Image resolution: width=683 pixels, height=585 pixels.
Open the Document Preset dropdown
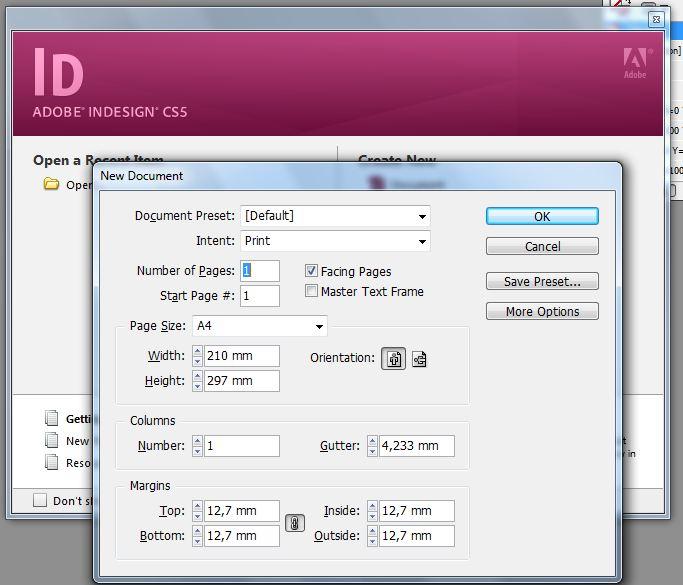(x=335, y=216)
